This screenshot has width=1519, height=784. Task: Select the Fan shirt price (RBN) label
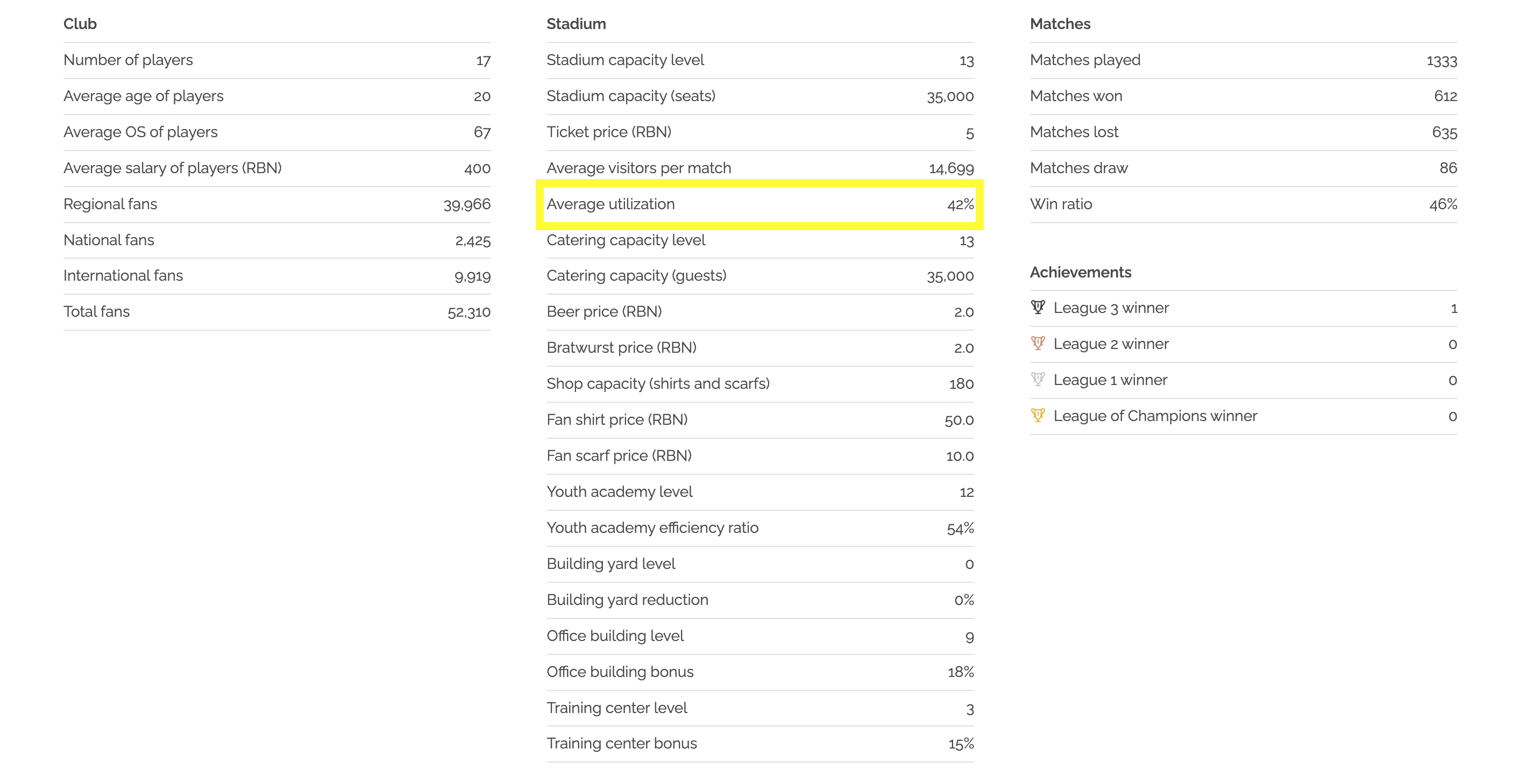click(617, 420)
